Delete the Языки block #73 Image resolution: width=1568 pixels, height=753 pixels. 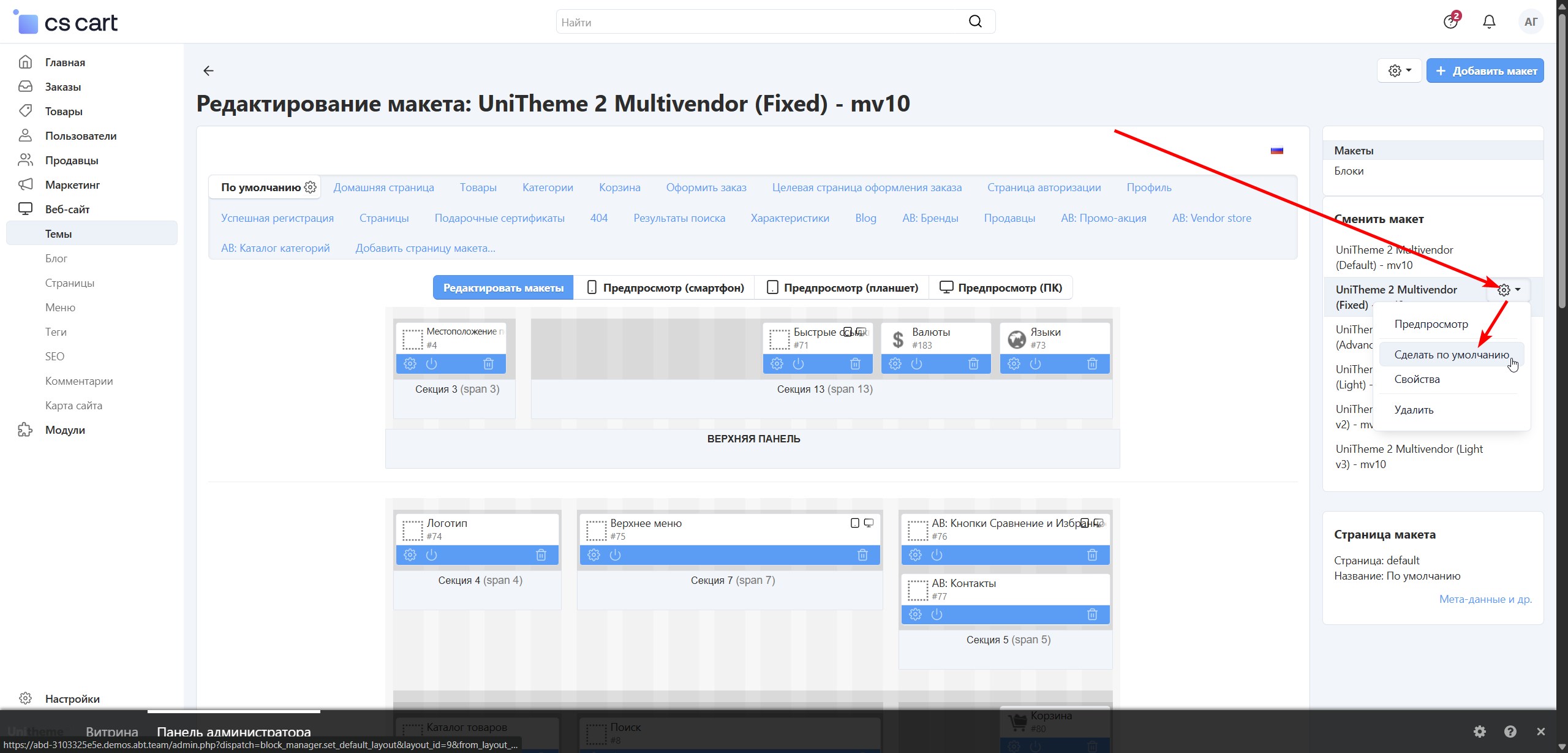1092,364
